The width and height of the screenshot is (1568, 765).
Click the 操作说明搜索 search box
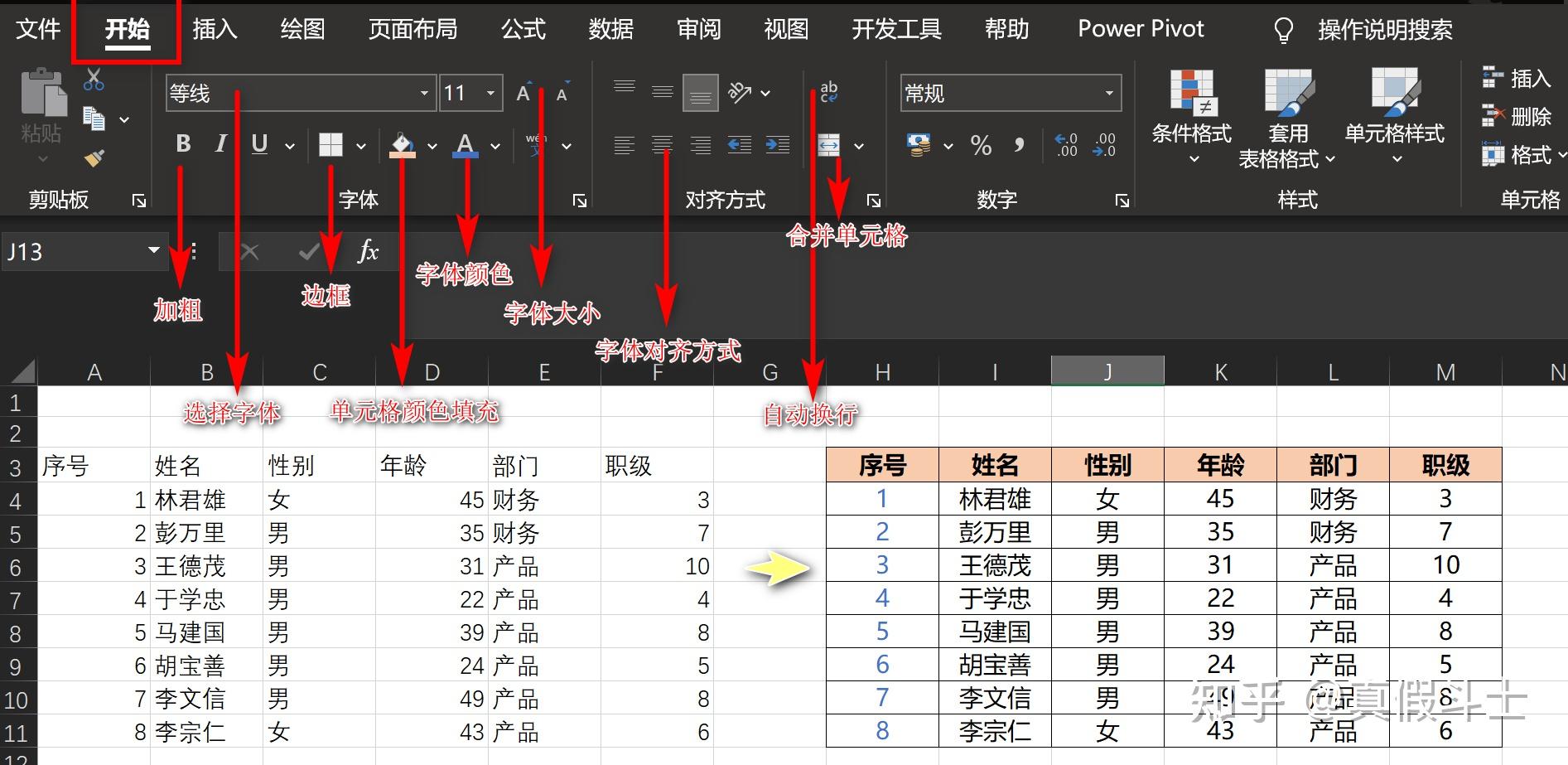[x=1385, y=30]
